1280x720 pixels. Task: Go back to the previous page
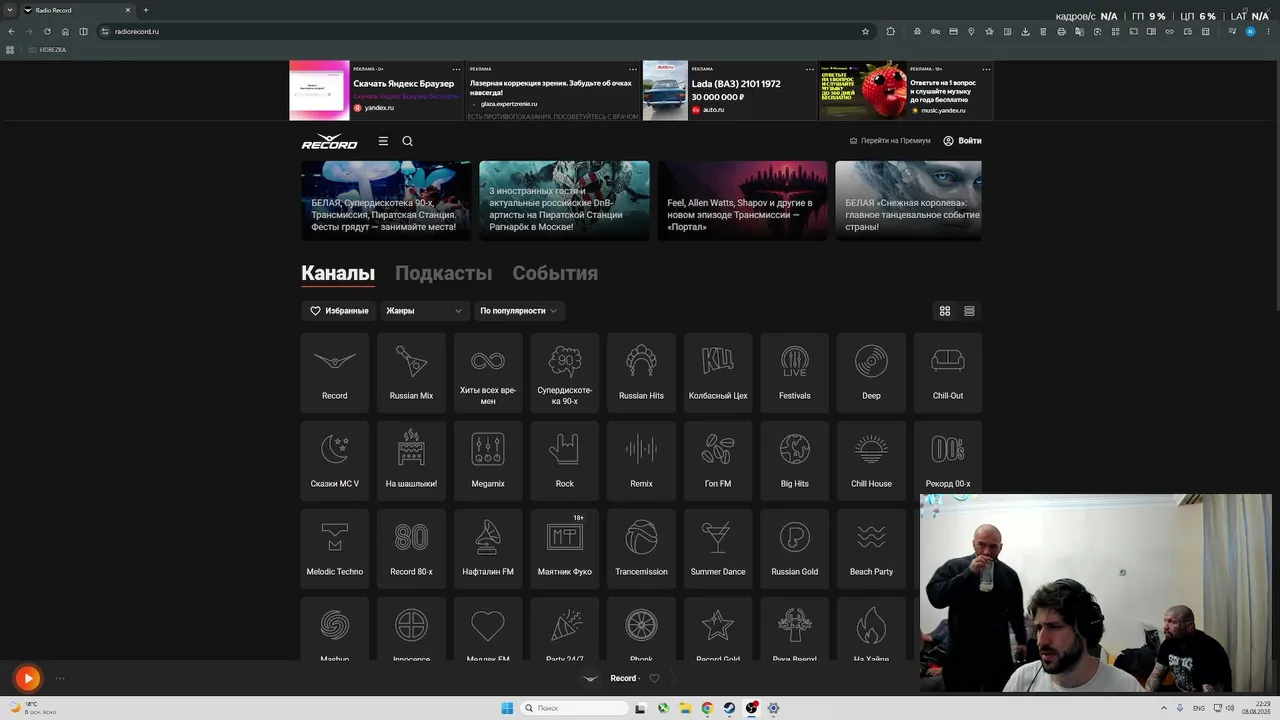coord(11,31)
